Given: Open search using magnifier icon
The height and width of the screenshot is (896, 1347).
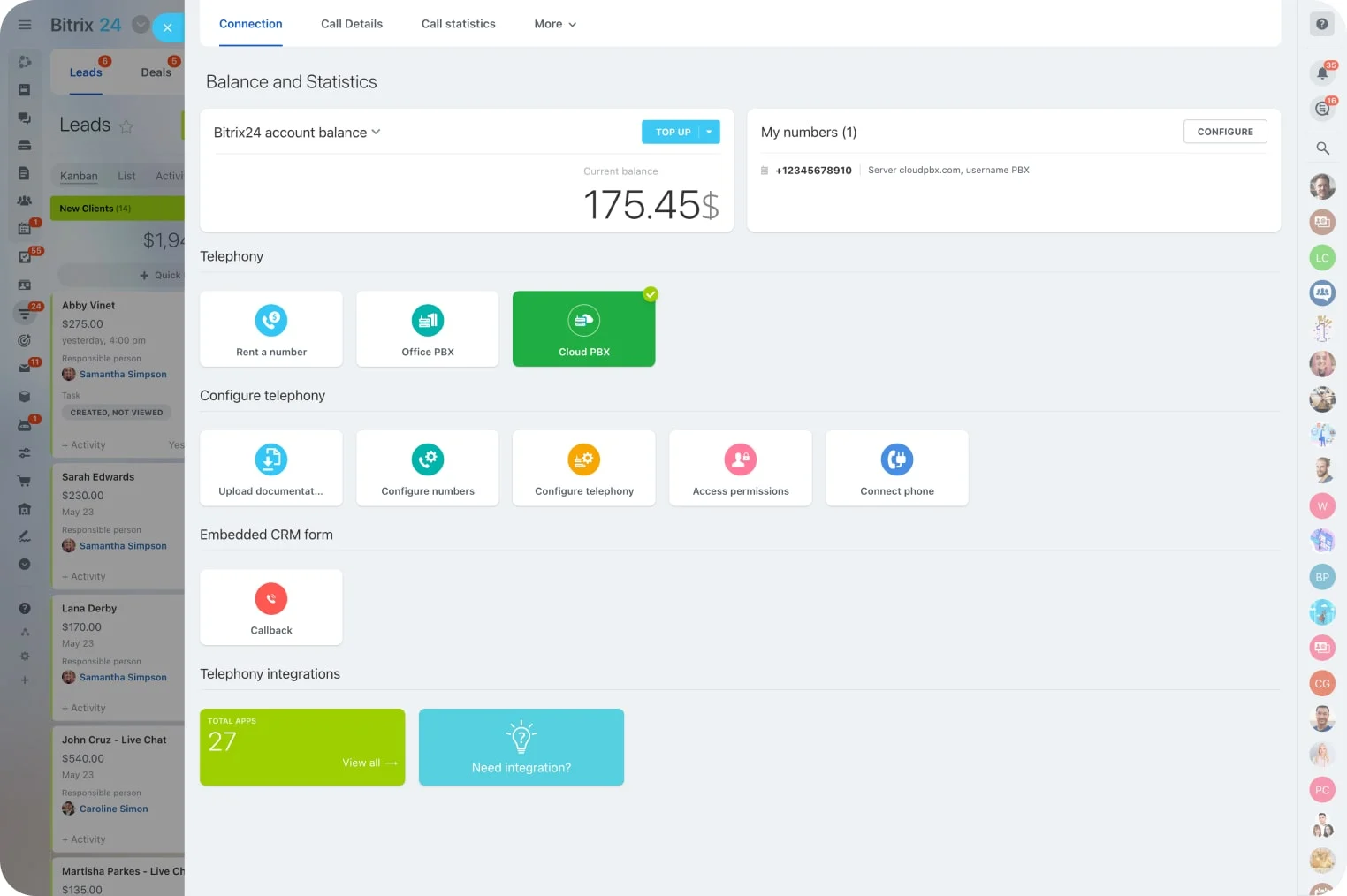Looking at the screenshot, I should (x=1322, y=148).
